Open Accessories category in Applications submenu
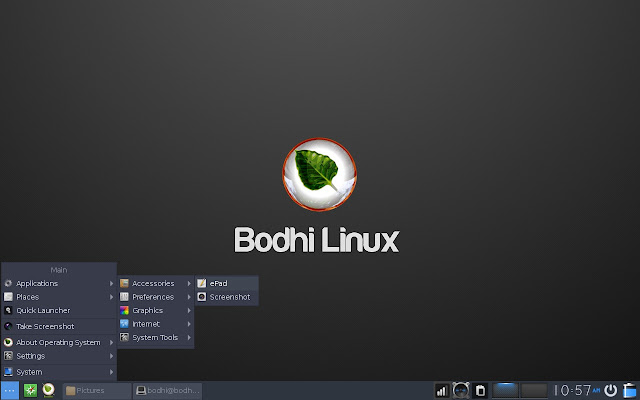The width and height of the screenshot is (640, 400). (x=156, y=283)
